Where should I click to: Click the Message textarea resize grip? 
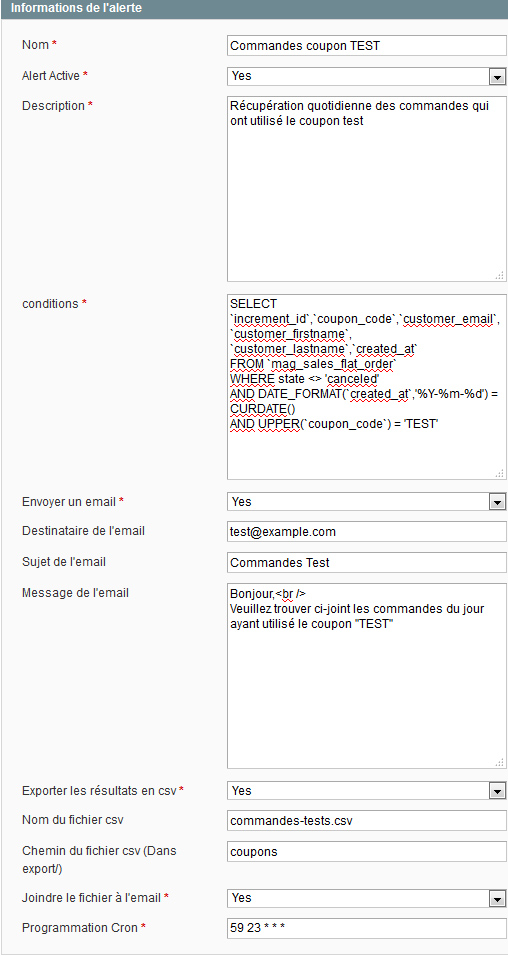click(x=500, y=762)
